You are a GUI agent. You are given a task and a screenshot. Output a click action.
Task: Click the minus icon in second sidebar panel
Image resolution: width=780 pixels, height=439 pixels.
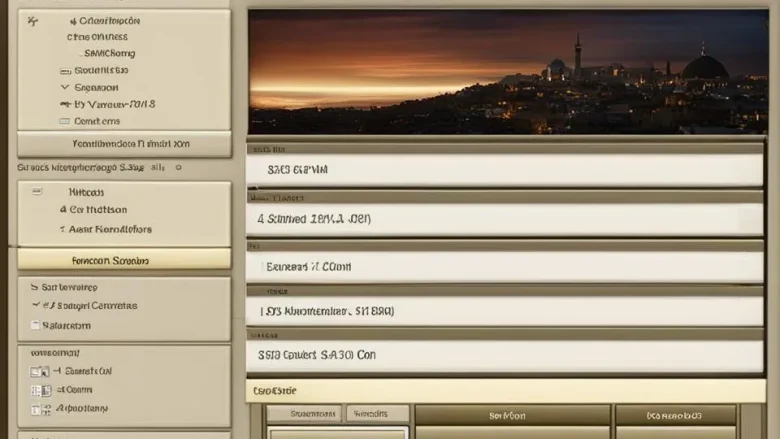click(x=37, y=191)
